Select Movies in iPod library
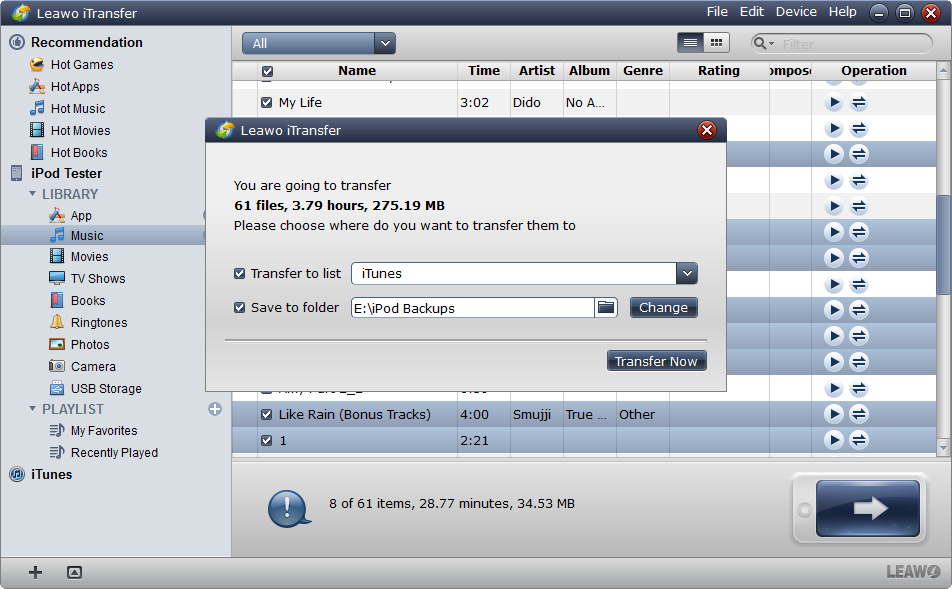Viewport: 952px width, 589px height. [79, 257]
